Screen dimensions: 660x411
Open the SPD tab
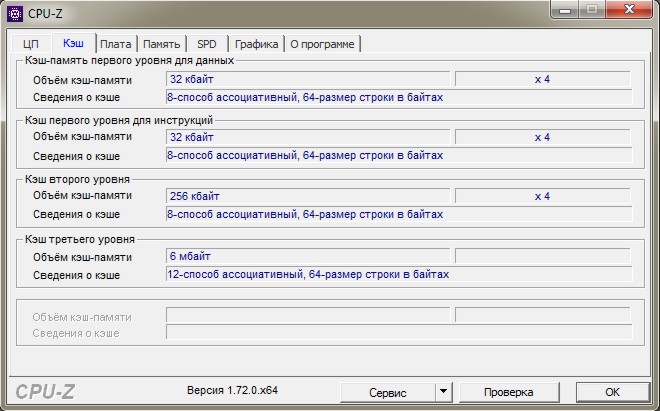pos(207,44)
